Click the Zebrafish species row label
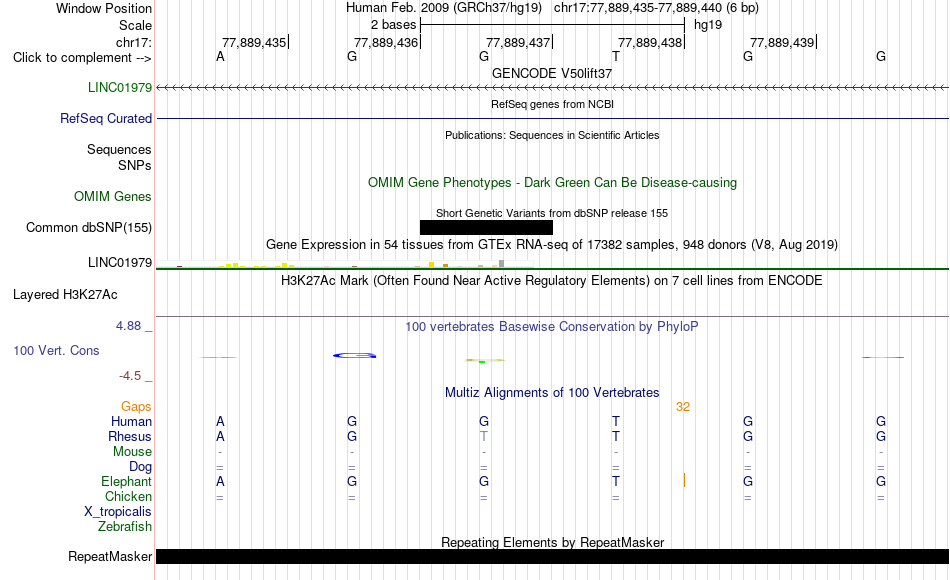This screenshot has height=580, width=950. pyautogui.click(x=125, y=526)
